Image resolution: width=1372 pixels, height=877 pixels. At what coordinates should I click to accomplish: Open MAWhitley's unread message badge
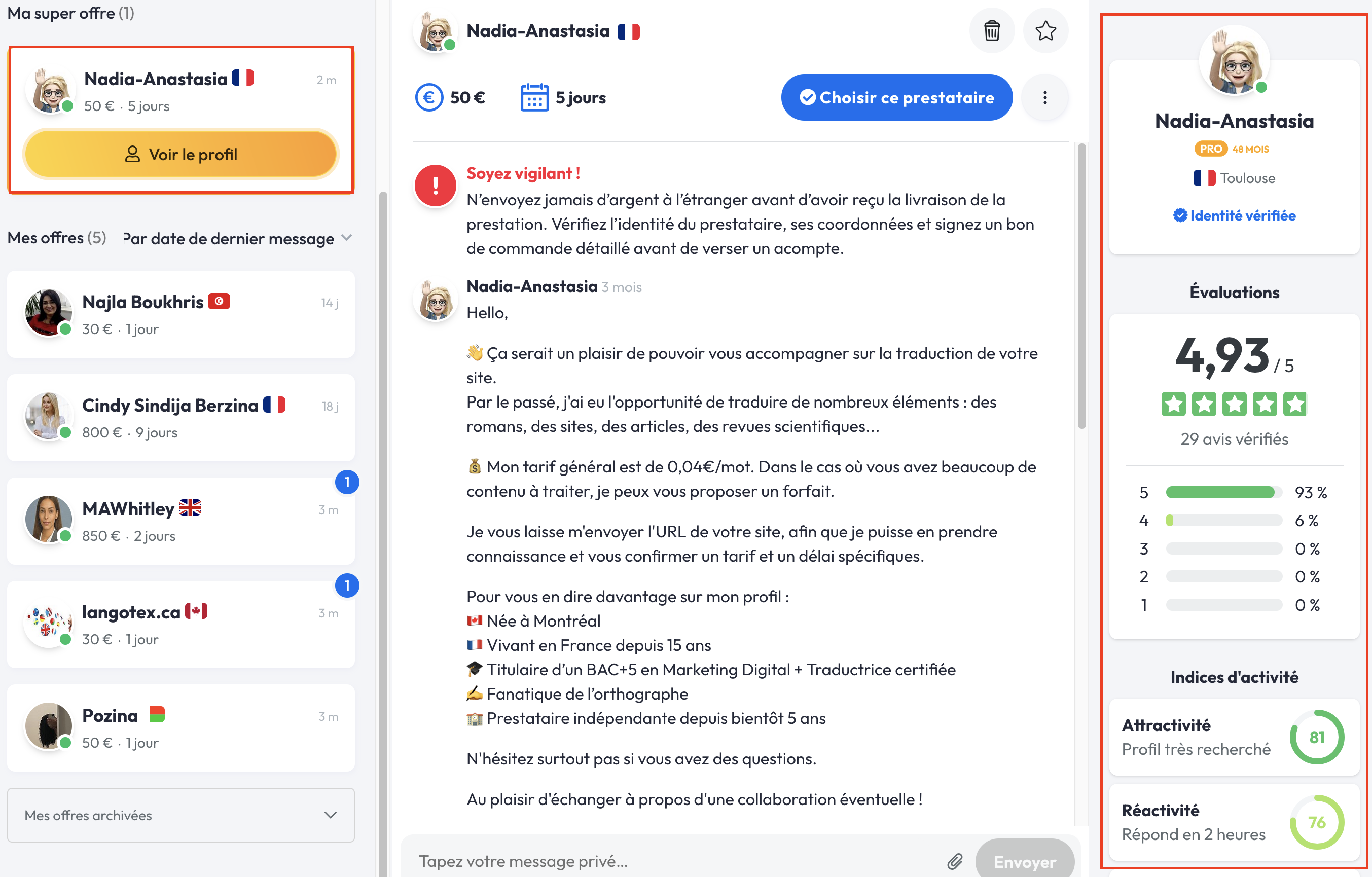click(347, 483)
